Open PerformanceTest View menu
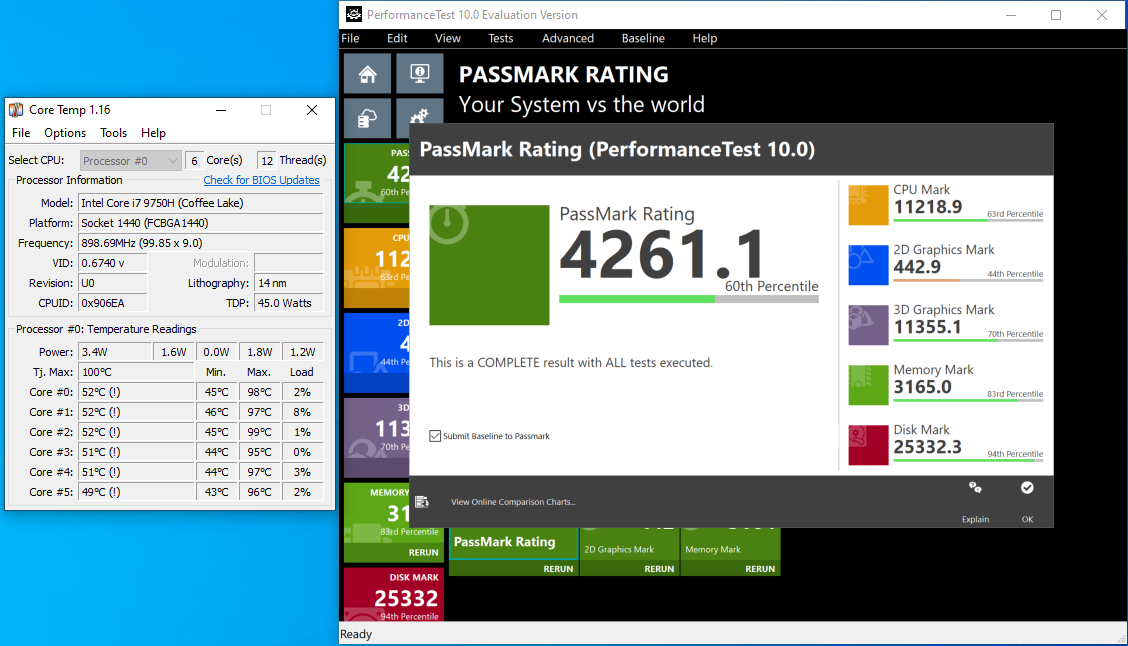 (x=447, y=38)
